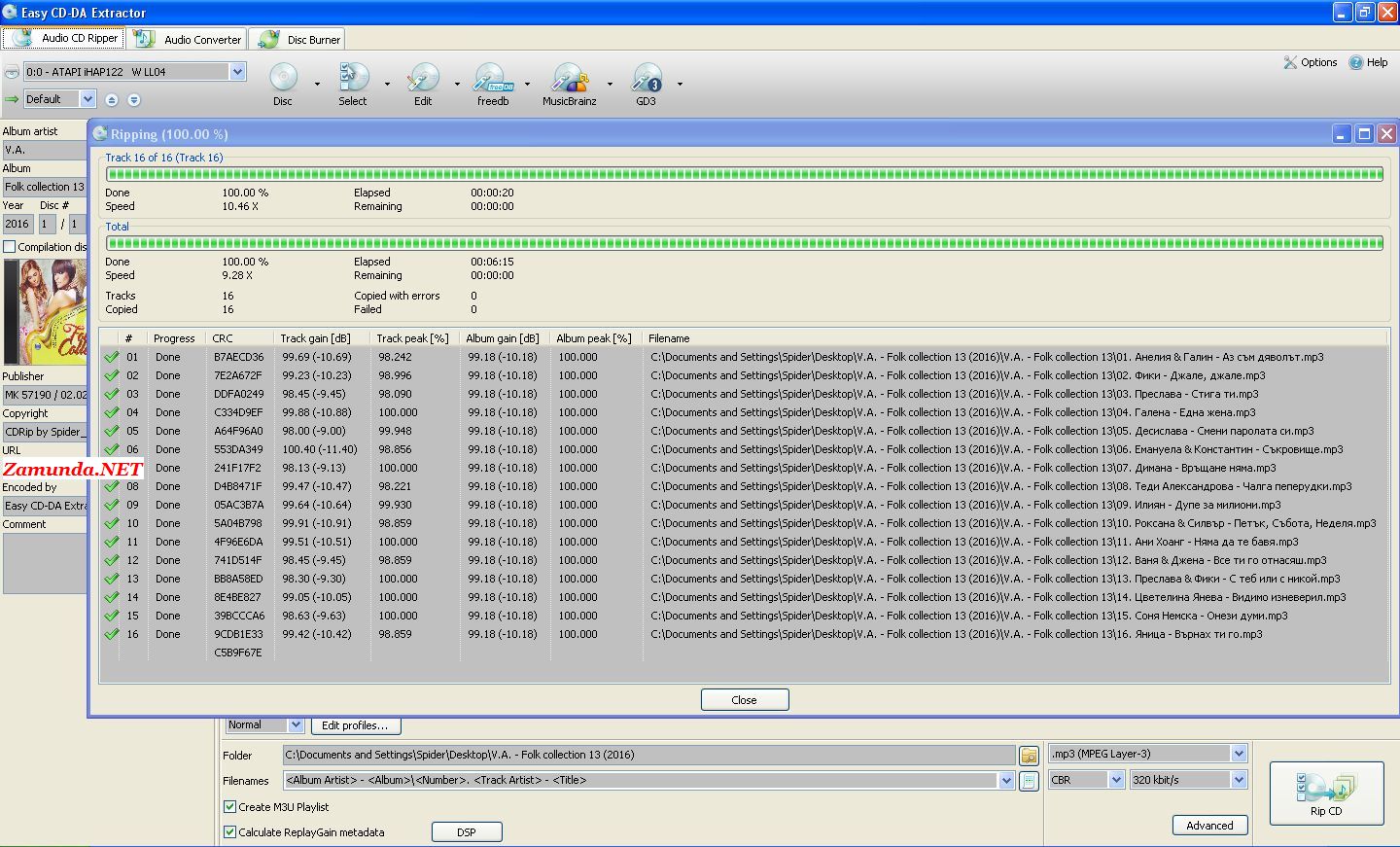Switch to the Audio CD Ripper tab
This screenshot has width=1400, height=847.
[64, 39]
